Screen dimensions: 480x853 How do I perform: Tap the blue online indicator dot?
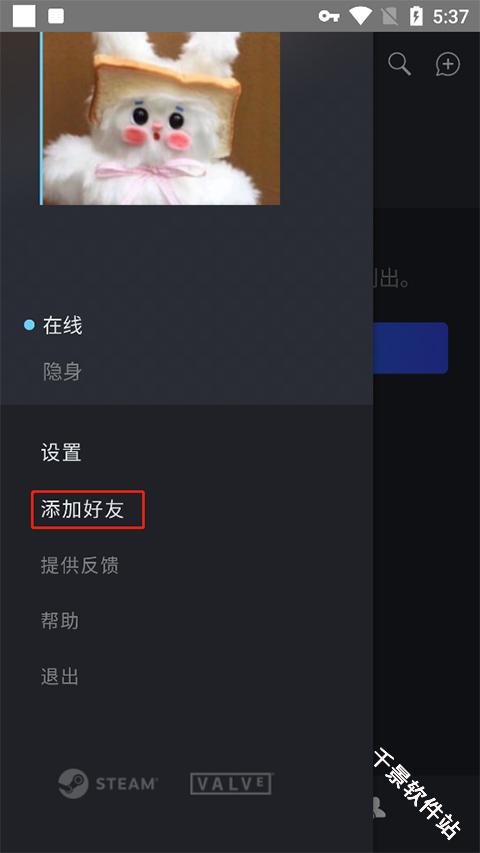tap(29, 325)
